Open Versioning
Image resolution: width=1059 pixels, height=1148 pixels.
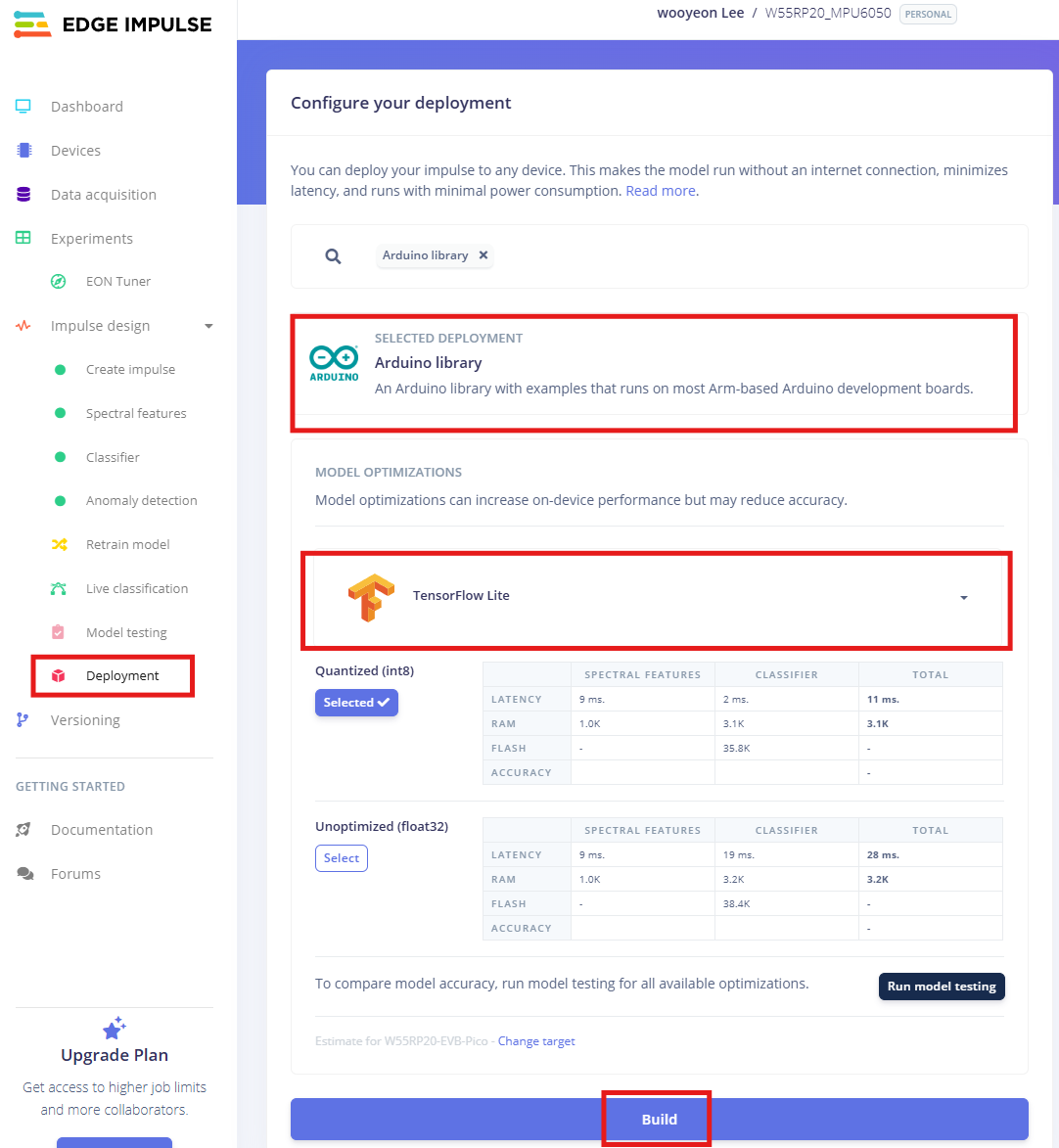pyautogui.click(x=85, y=719)
